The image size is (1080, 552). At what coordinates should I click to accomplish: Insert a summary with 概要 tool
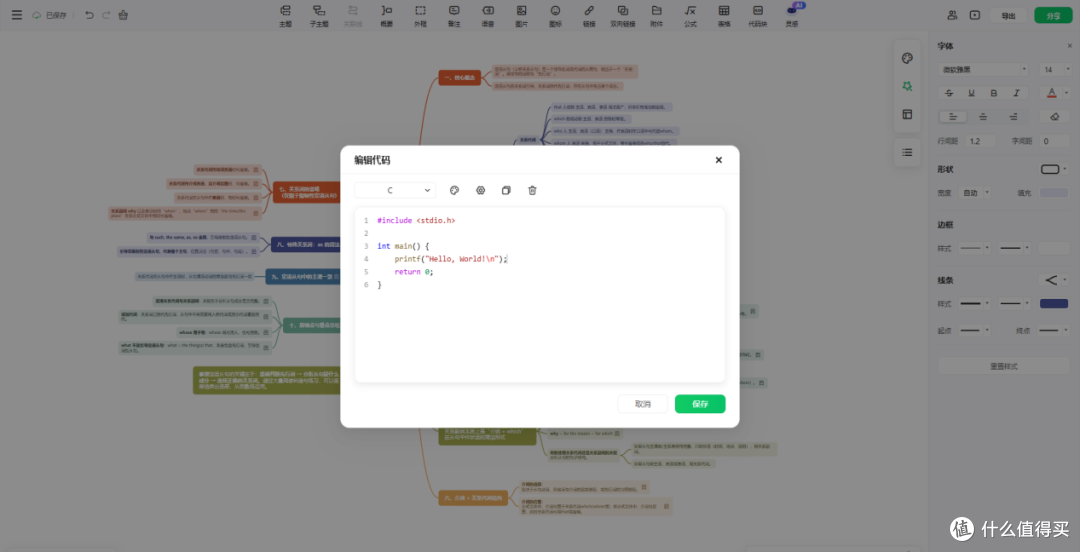(386, 15)
